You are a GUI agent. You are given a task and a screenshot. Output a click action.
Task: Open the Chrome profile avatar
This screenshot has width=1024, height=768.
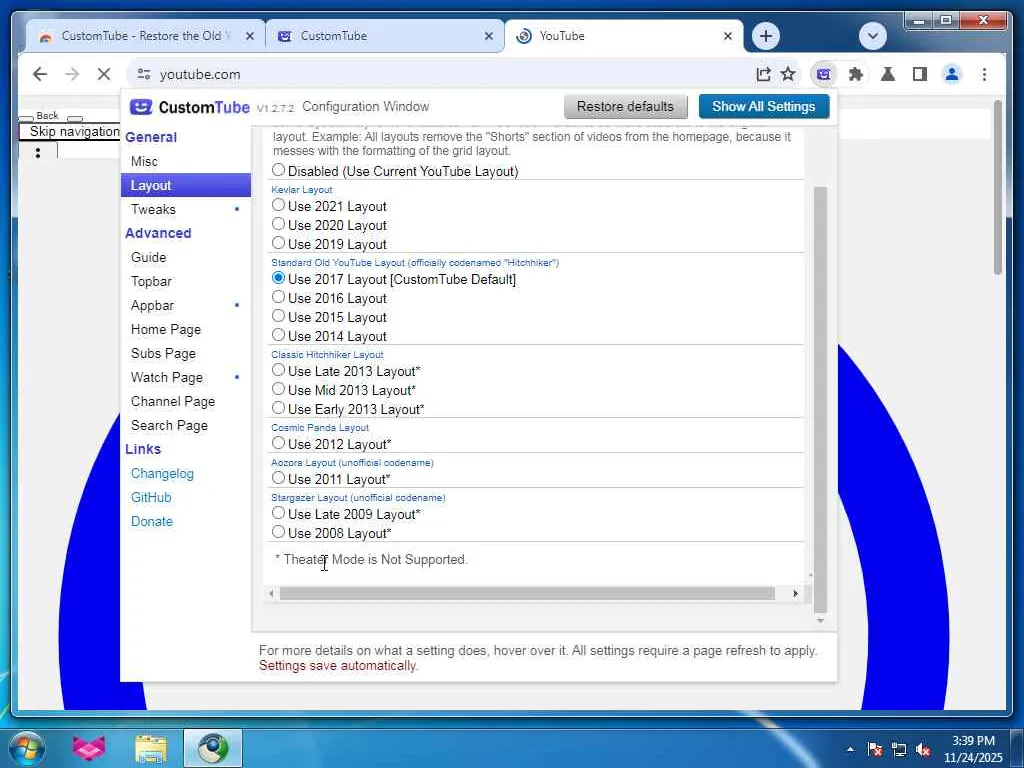coord(952,74)
